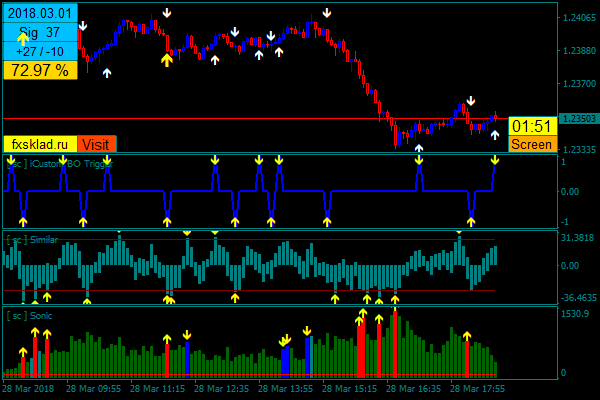Click the Visit button
The width and height of the screenshot is (600, 400).
[97, 145]
